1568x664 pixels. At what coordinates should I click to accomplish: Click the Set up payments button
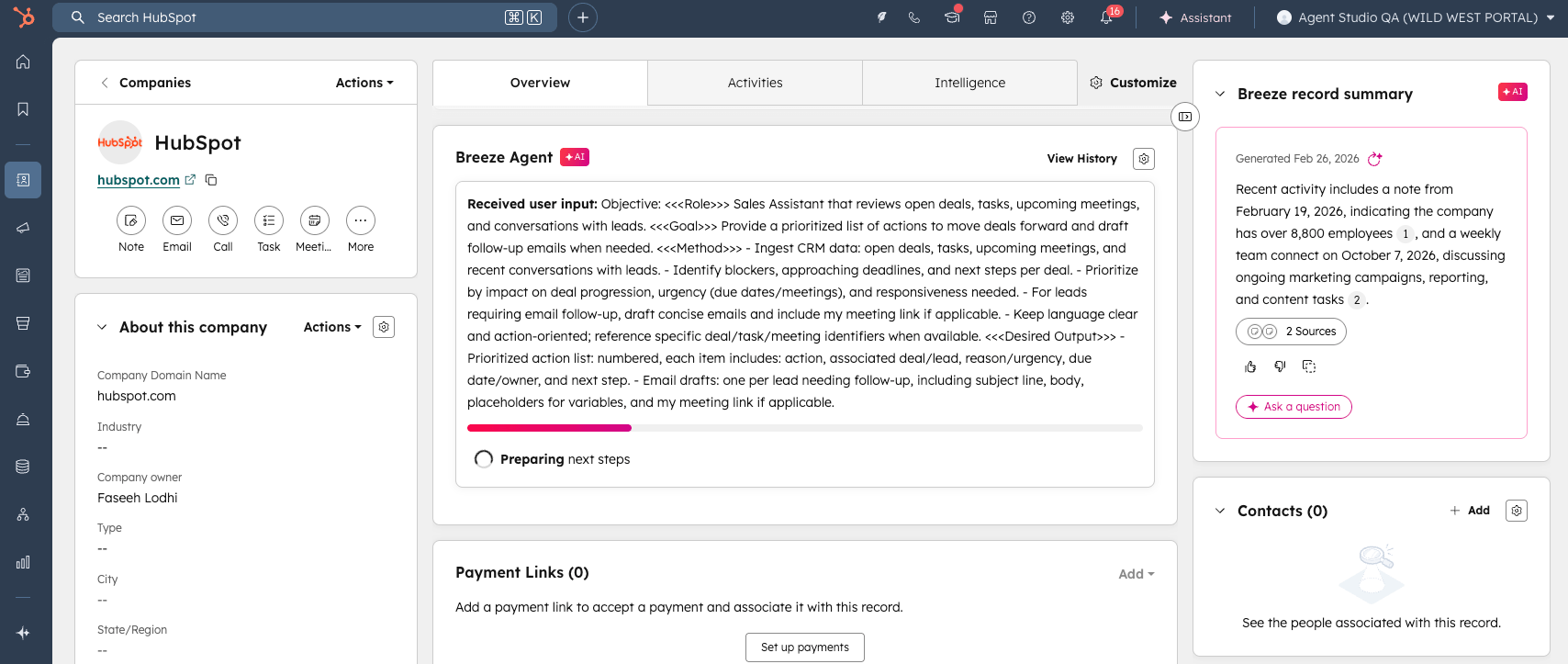click(804, 647)
